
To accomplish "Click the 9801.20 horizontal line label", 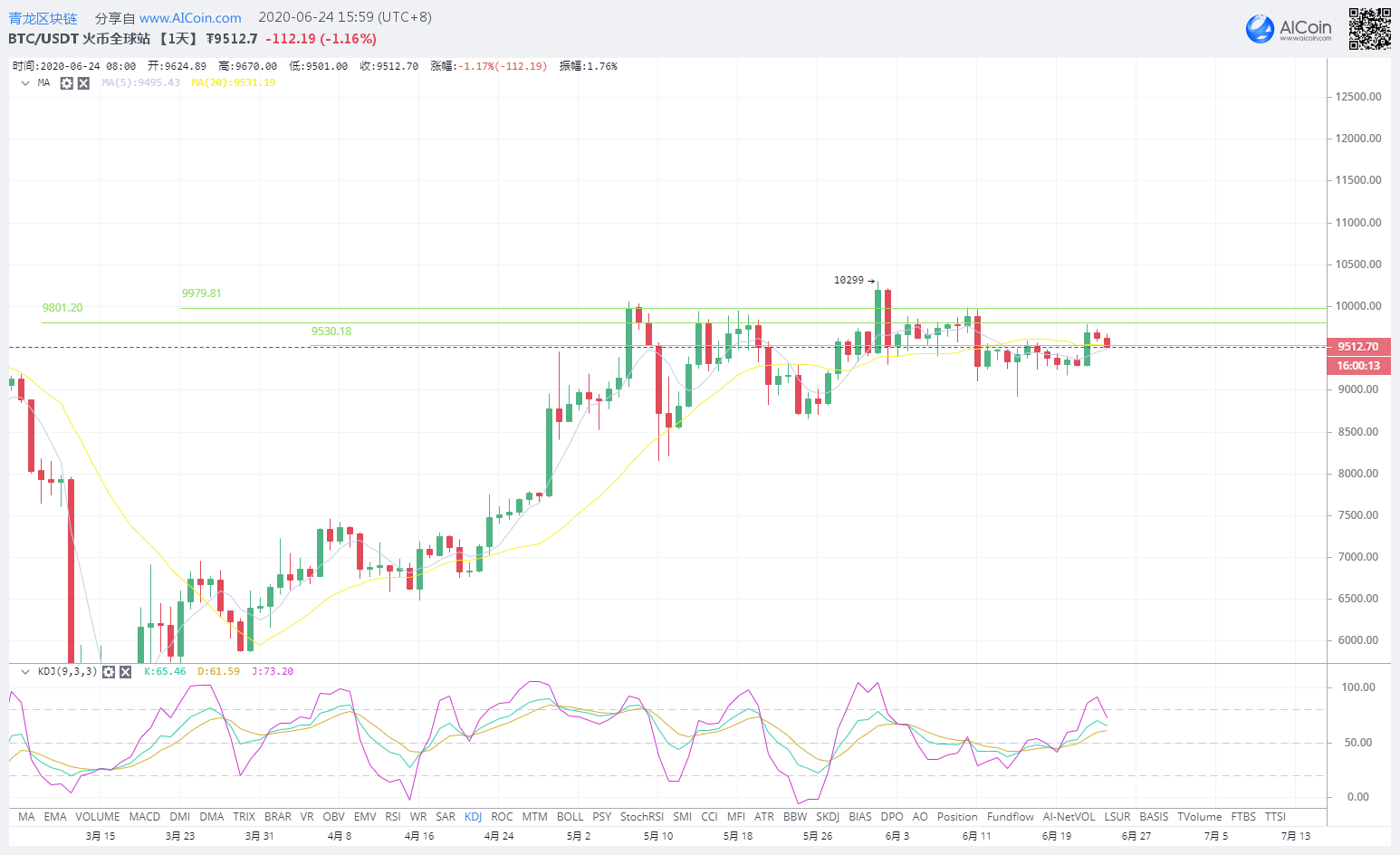I will [x=62, y=308].
